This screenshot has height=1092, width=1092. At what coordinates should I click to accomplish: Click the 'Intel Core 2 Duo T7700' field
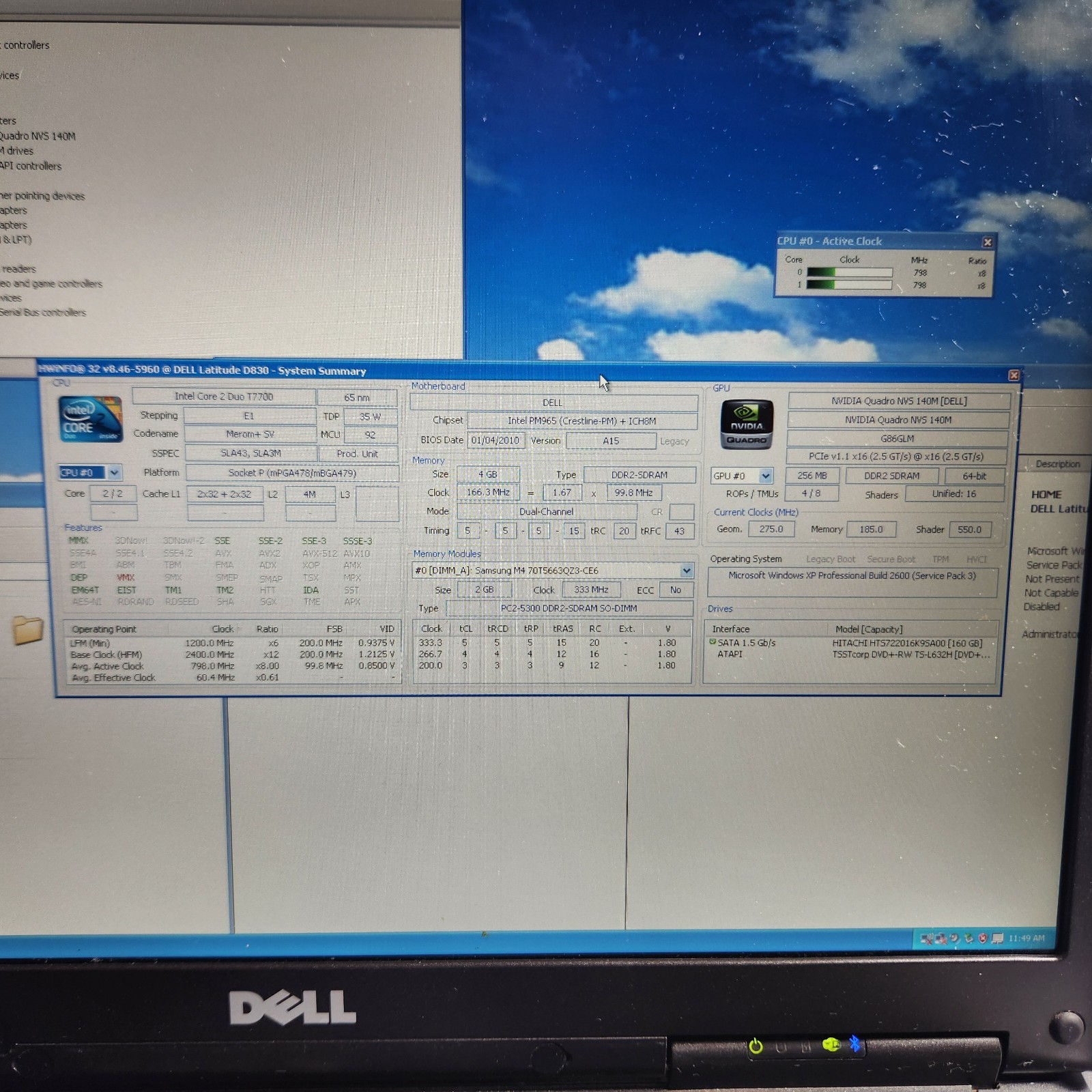pos(224,397)
